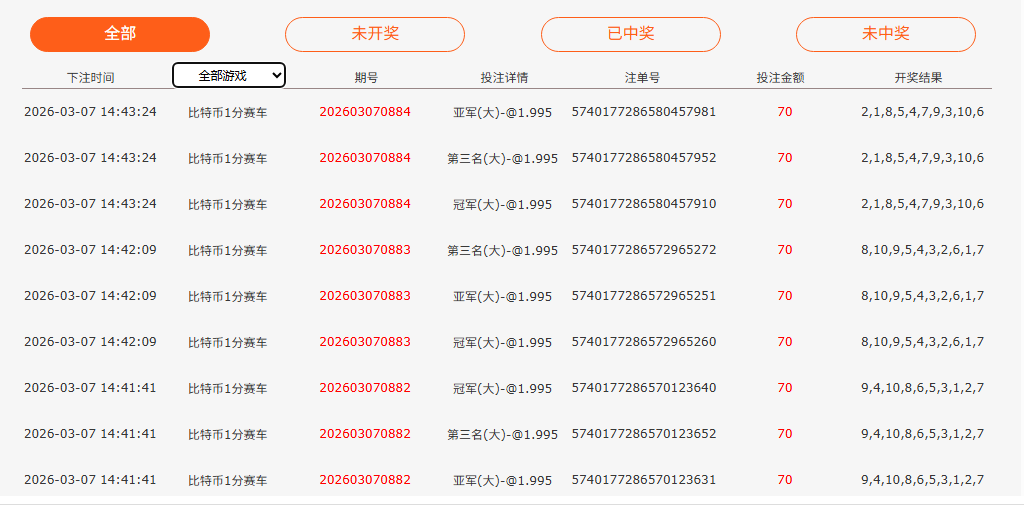
Task: Open period 202603070883 for order 5740177286572965272
Action: tap(365, 250)
